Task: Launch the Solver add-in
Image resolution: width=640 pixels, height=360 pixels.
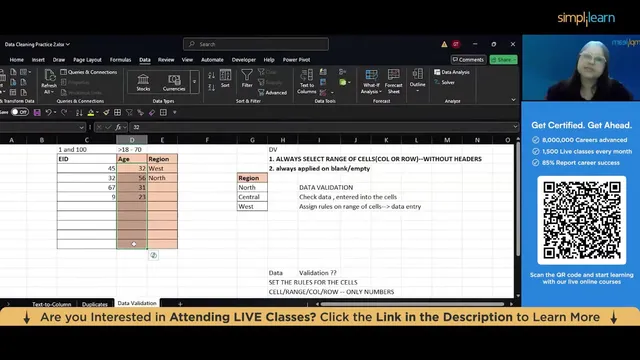Action: (x=444, y=82)
